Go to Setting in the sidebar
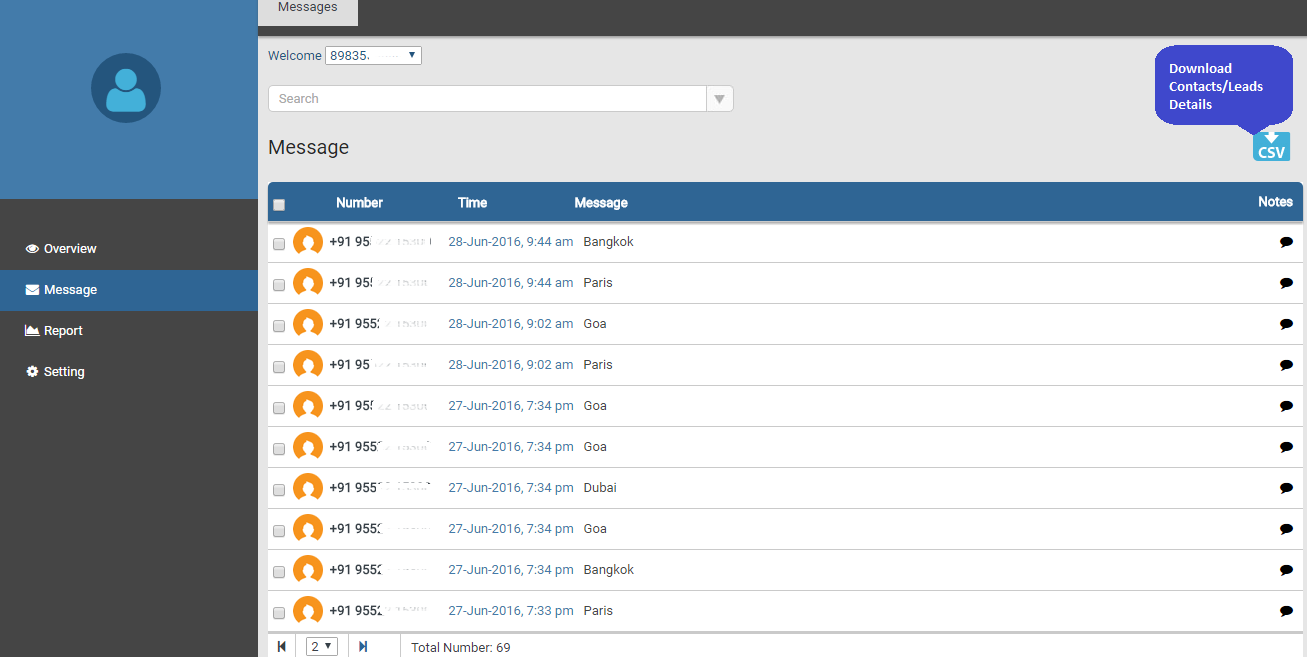The image size is (1307, 657). point(63,372)
